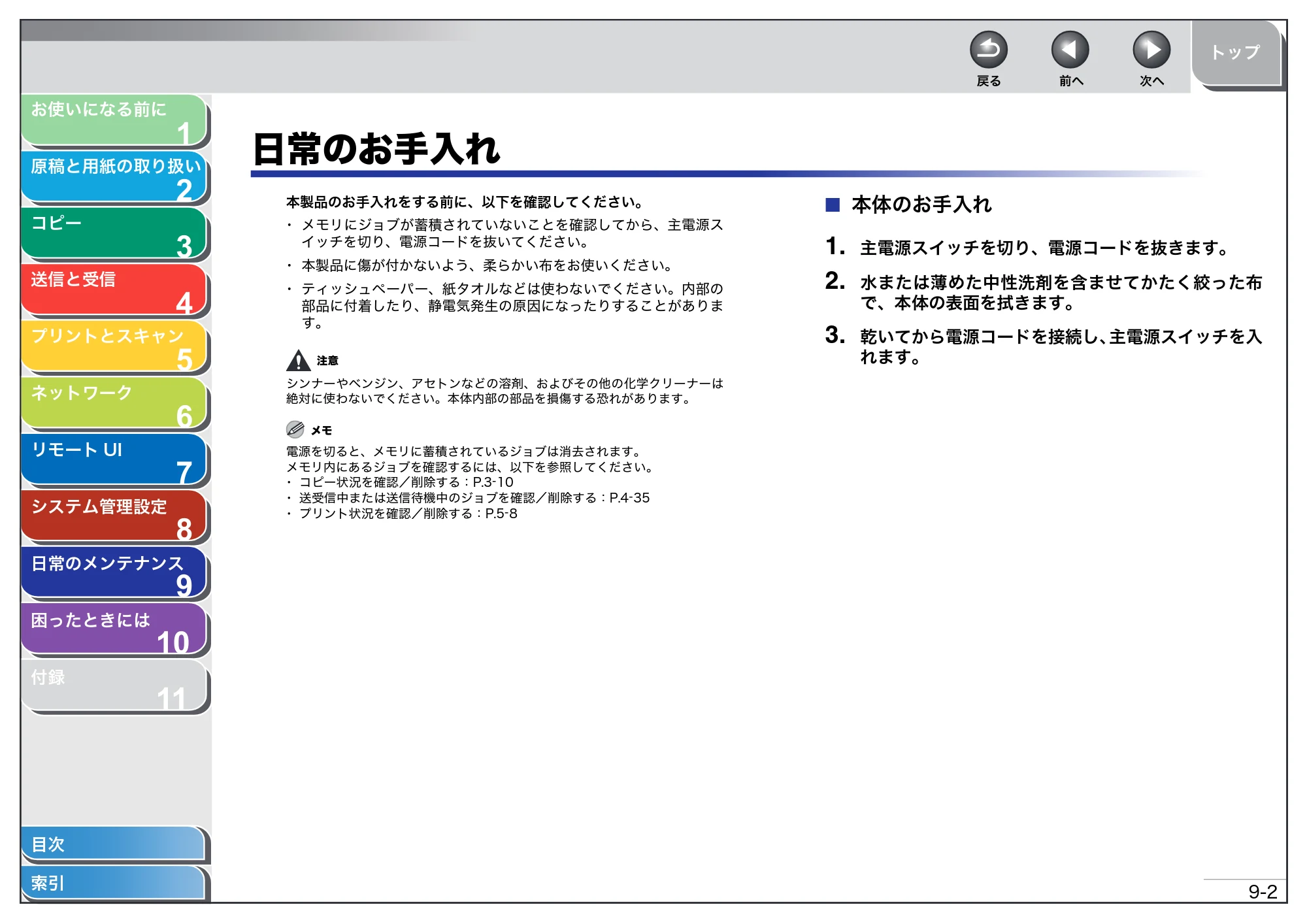Screen dimensions: 1307x924
Task: Open chapter 6 ネットワーク
Action: pos(114,403)
